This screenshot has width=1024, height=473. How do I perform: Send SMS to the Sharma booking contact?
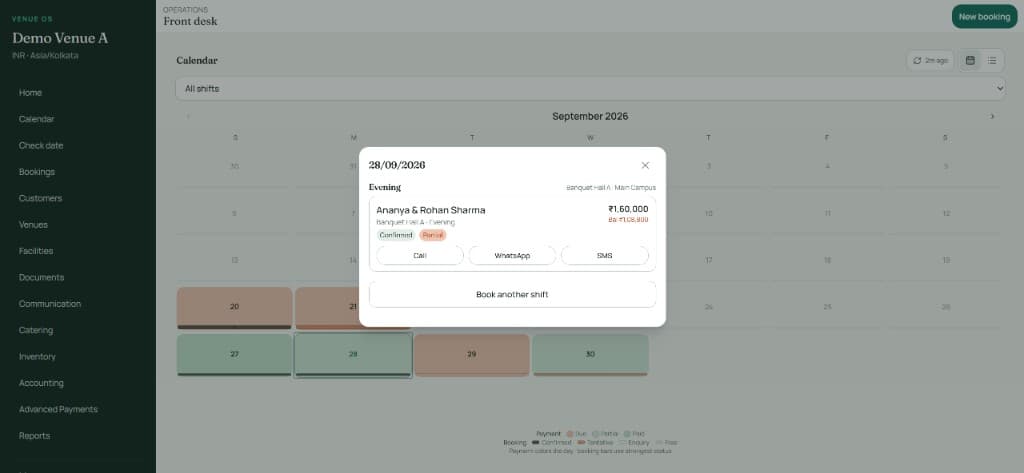click(x=604, y=255)
